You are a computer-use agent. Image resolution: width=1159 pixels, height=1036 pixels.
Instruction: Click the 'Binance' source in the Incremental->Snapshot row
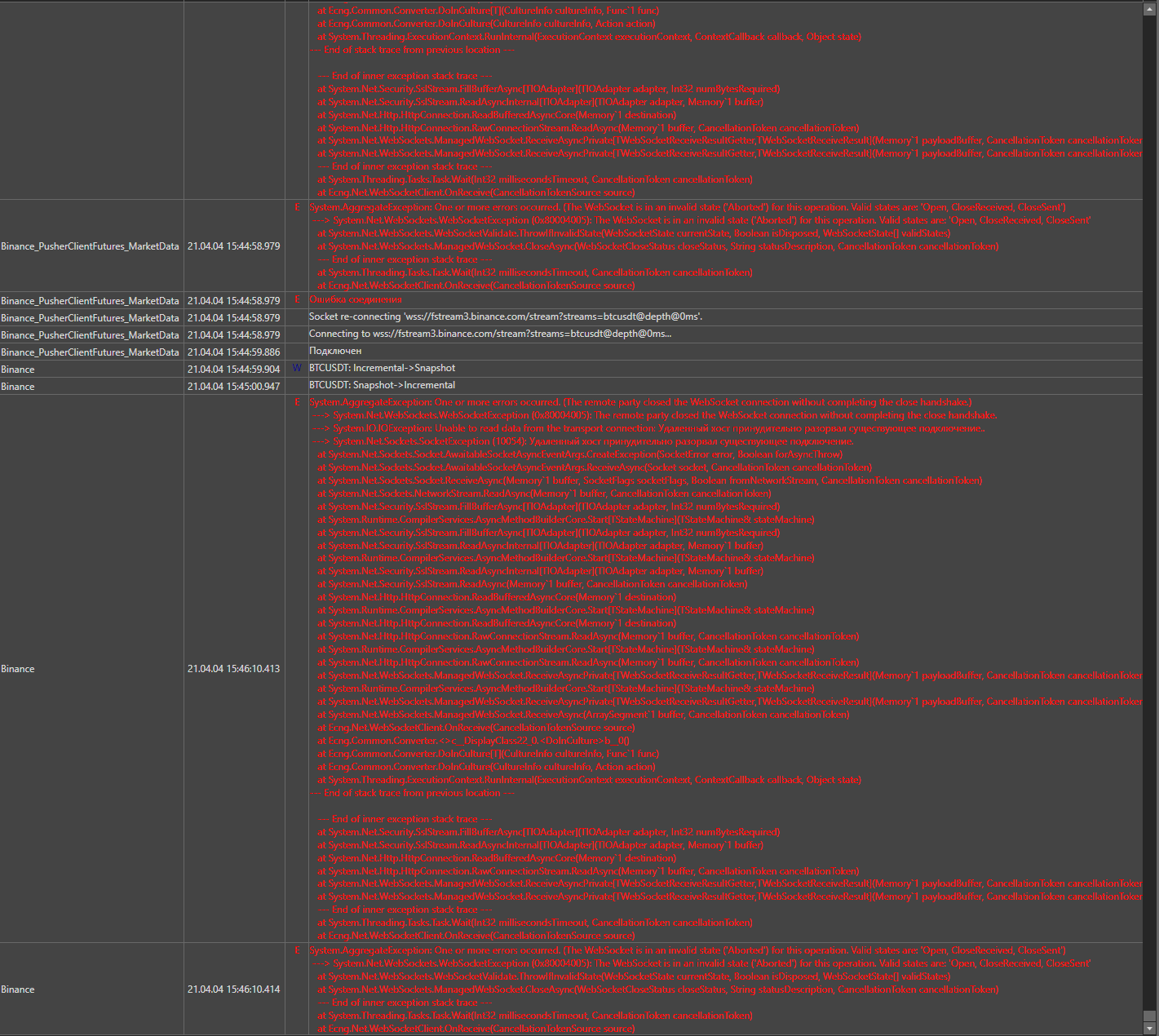(18, 370)
